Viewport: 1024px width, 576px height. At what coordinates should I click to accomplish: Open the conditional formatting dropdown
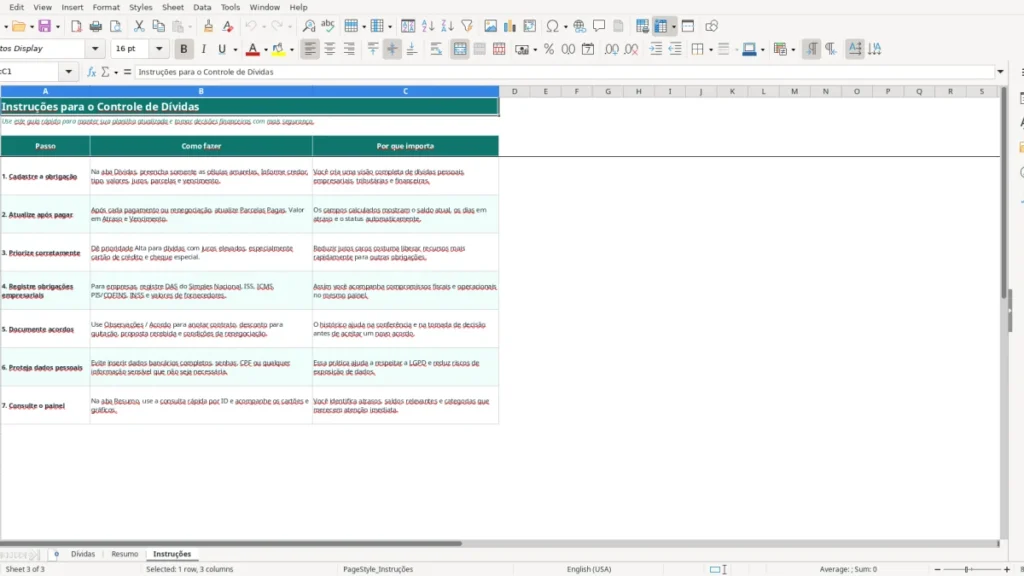click(x=793, y=50)
